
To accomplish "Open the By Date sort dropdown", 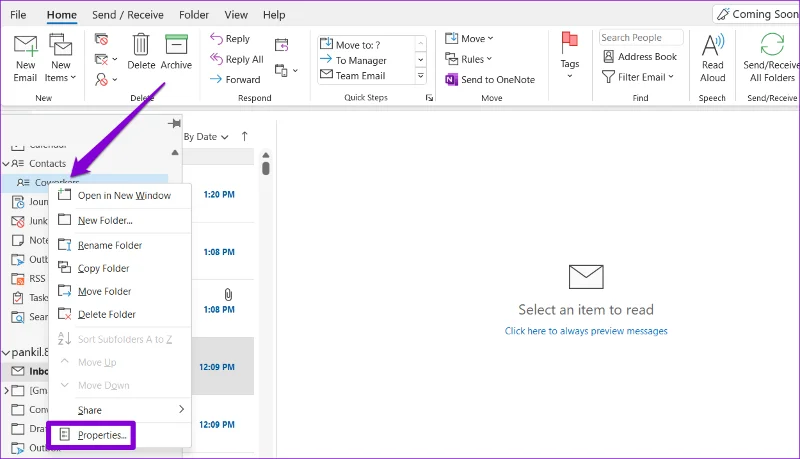I will click(206, 137).
